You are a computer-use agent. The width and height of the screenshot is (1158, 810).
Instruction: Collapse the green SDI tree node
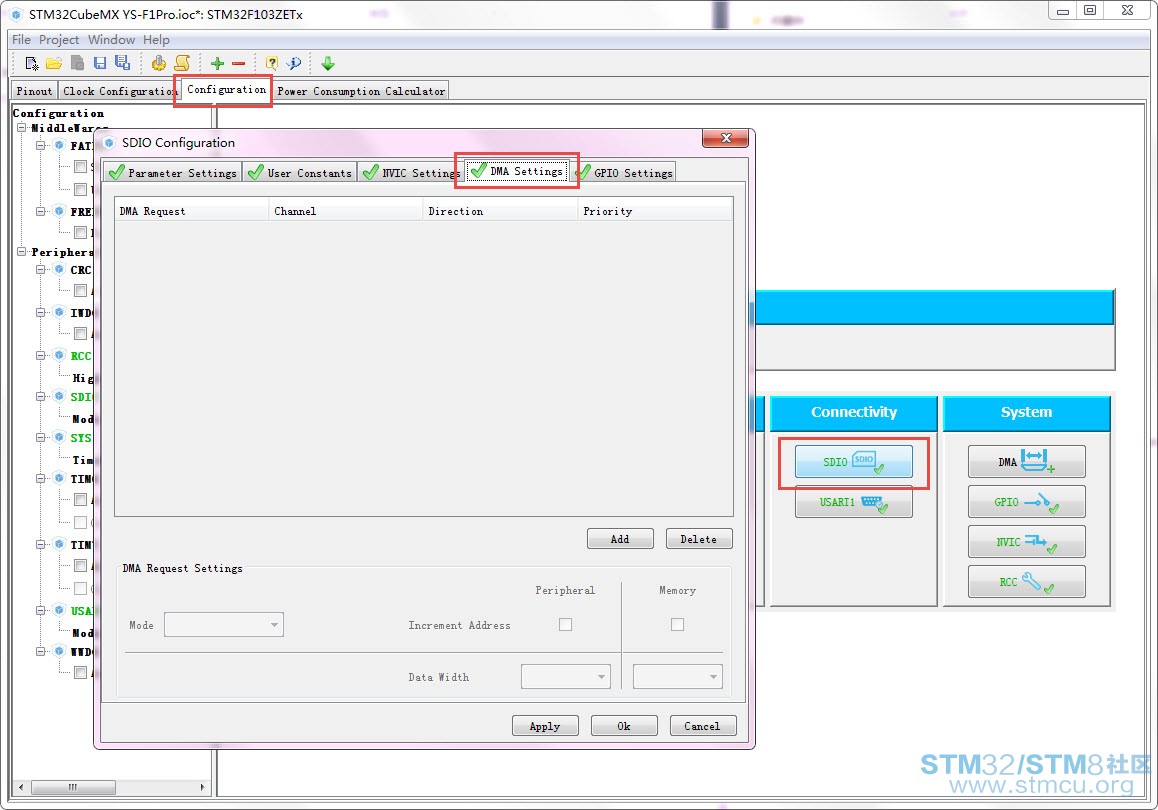coord(41,397)
